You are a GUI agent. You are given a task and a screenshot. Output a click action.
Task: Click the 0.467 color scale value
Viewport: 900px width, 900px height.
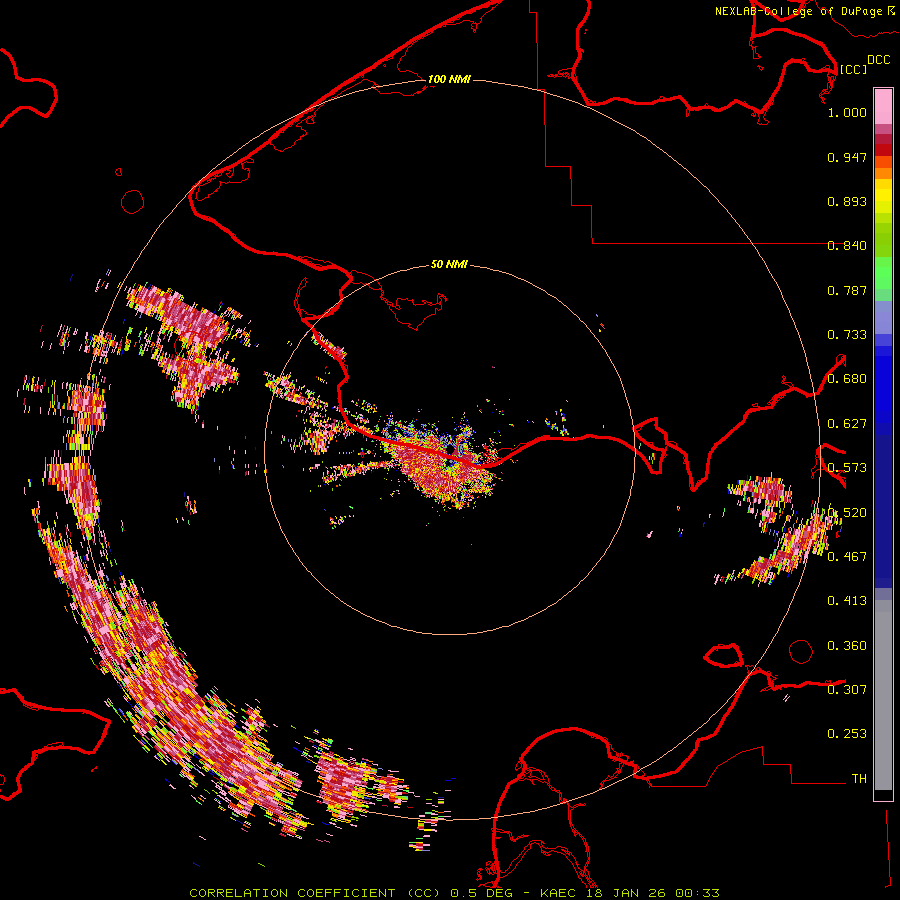point(847,557)
